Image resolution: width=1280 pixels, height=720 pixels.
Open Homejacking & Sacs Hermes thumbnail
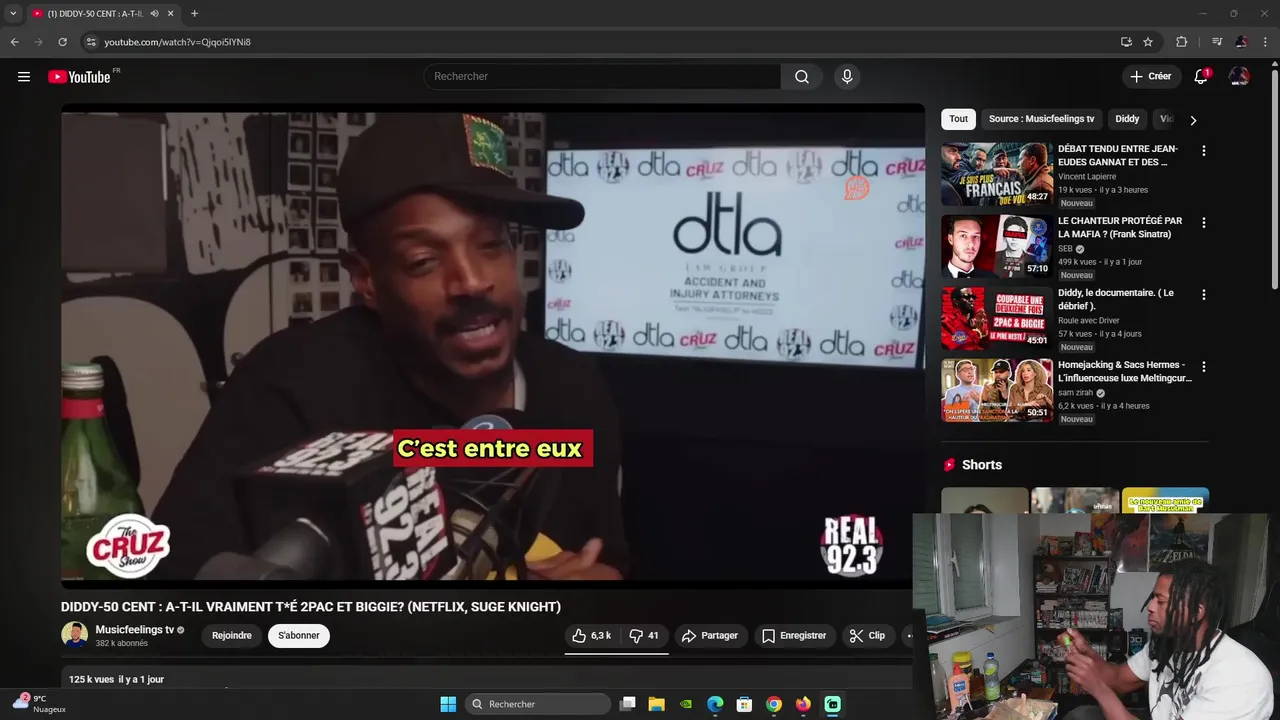click(x=997, y=390)
